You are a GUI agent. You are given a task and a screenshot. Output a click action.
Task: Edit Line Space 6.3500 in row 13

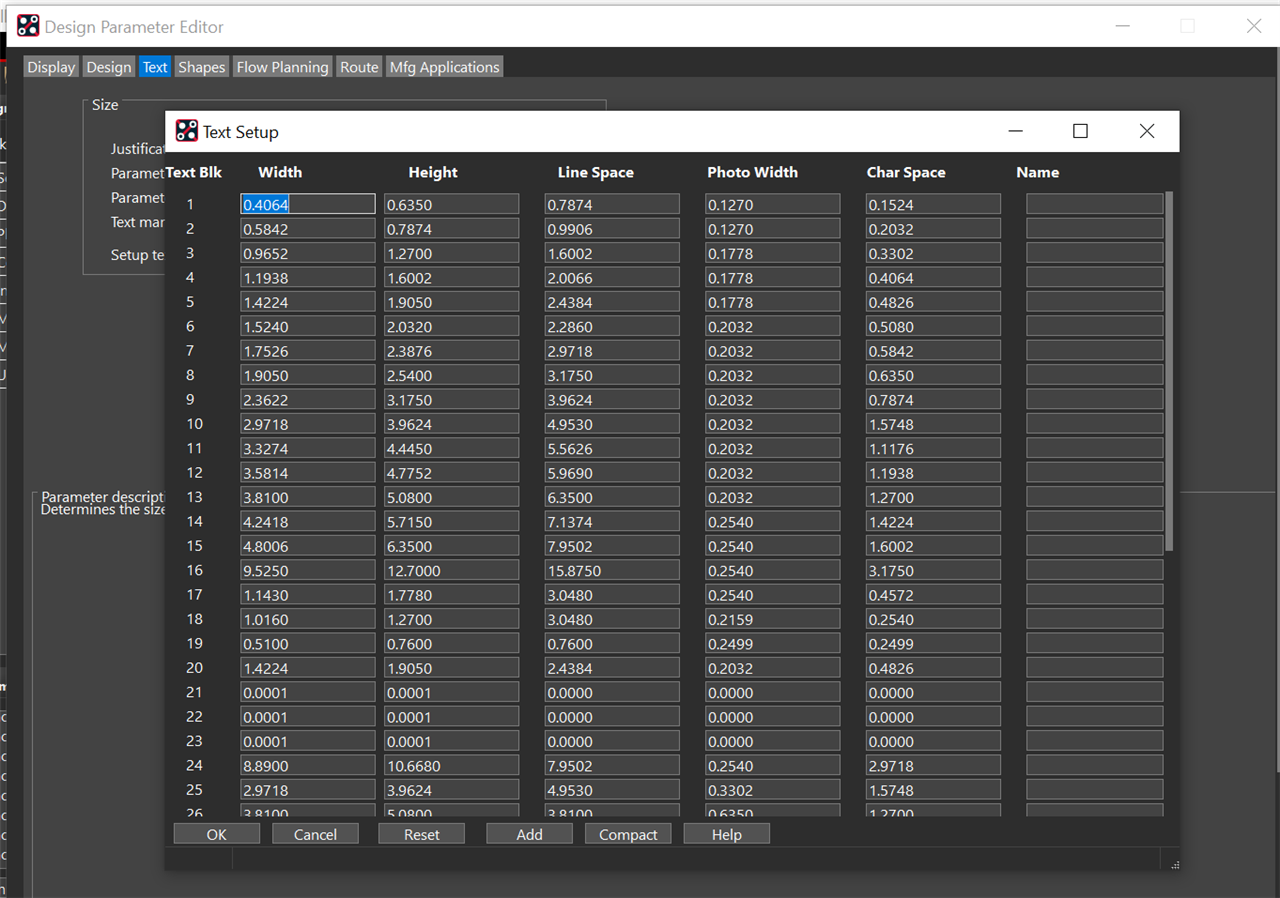pyautogui.click(x=612, y=497)
